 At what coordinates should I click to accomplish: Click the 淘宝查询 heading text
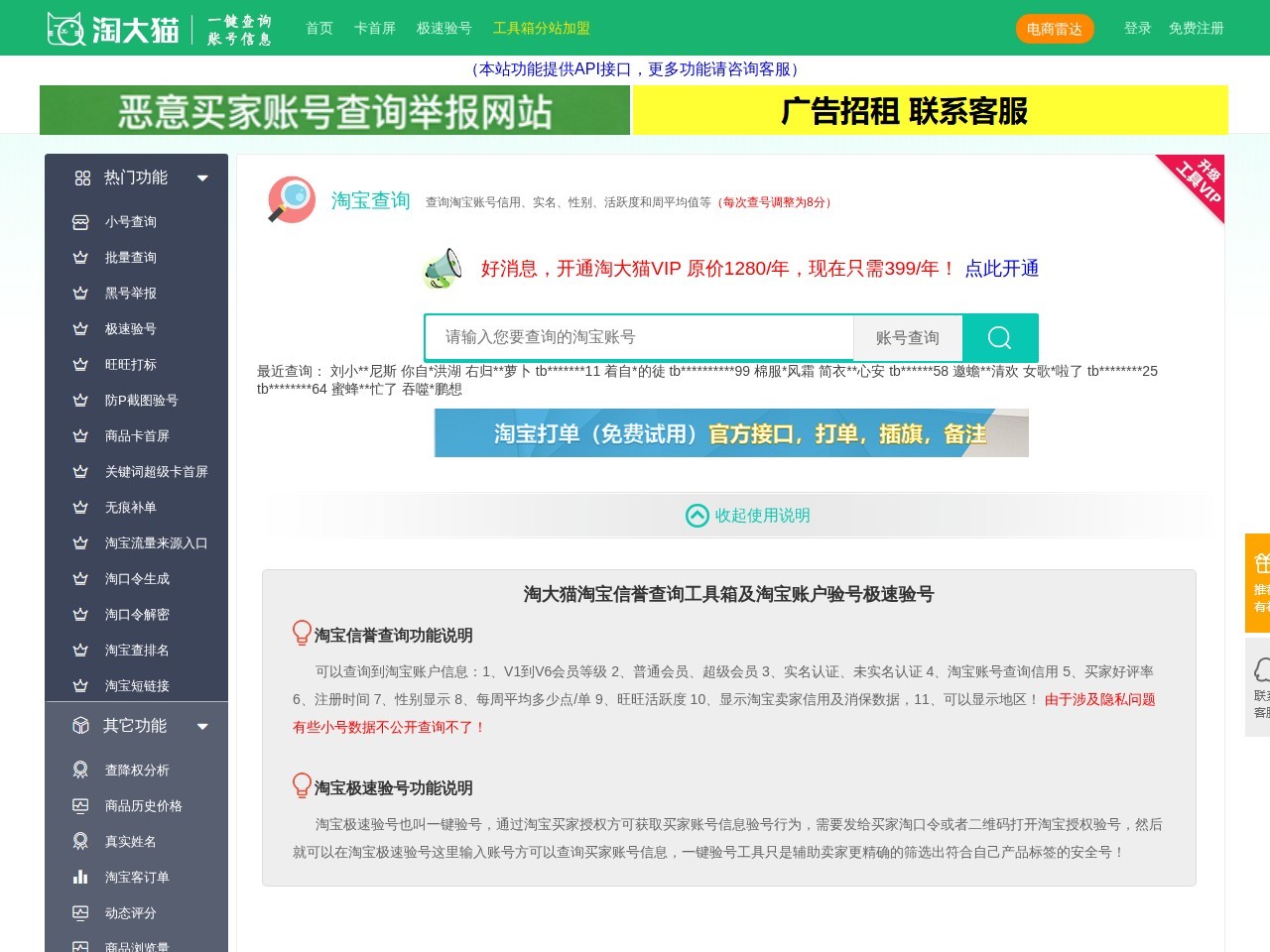click(x=371, y=201)
